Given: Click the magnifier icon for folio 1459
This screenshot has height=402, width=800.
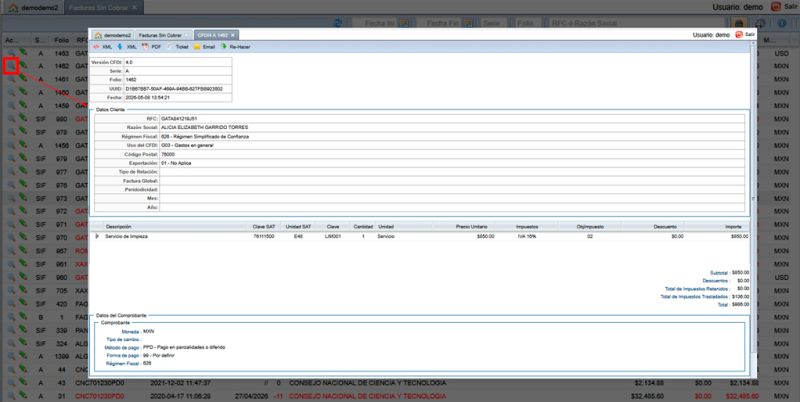Looking at the screenshot, I should coord(11,106).
